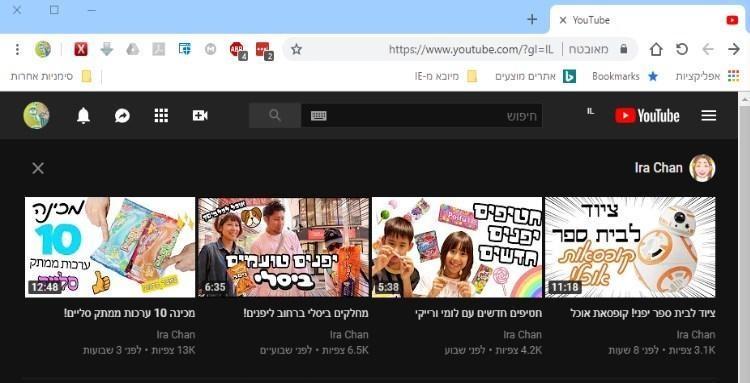Open video title 'חטיפים חדשים עם לומי ורייקי'
The image size is (750, 383).
tap(478, 313)
